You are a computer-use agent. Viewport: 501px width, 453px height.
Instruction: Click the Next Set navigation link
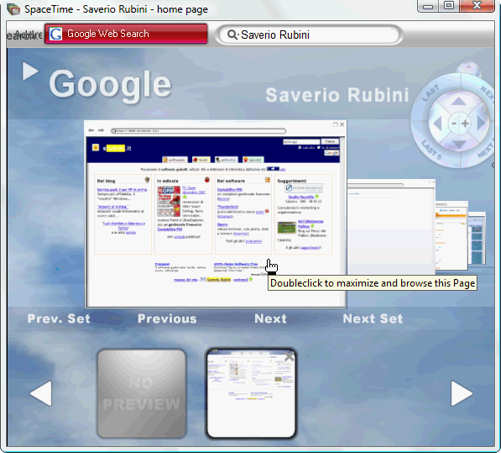(x=373, y=319)
